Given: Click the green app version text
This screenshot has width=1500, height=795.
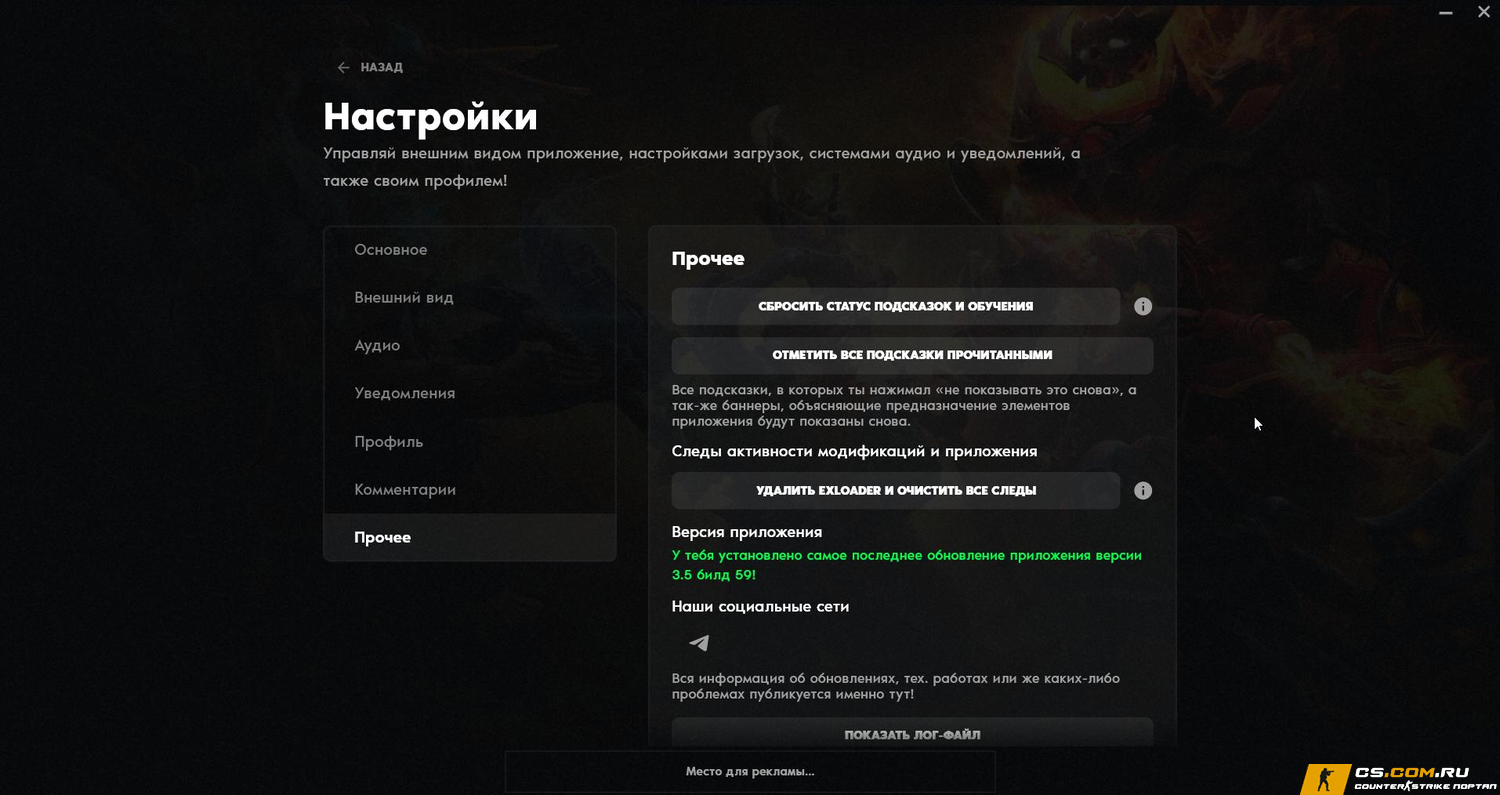Looking at the screenshot, I should pos(907,565).
